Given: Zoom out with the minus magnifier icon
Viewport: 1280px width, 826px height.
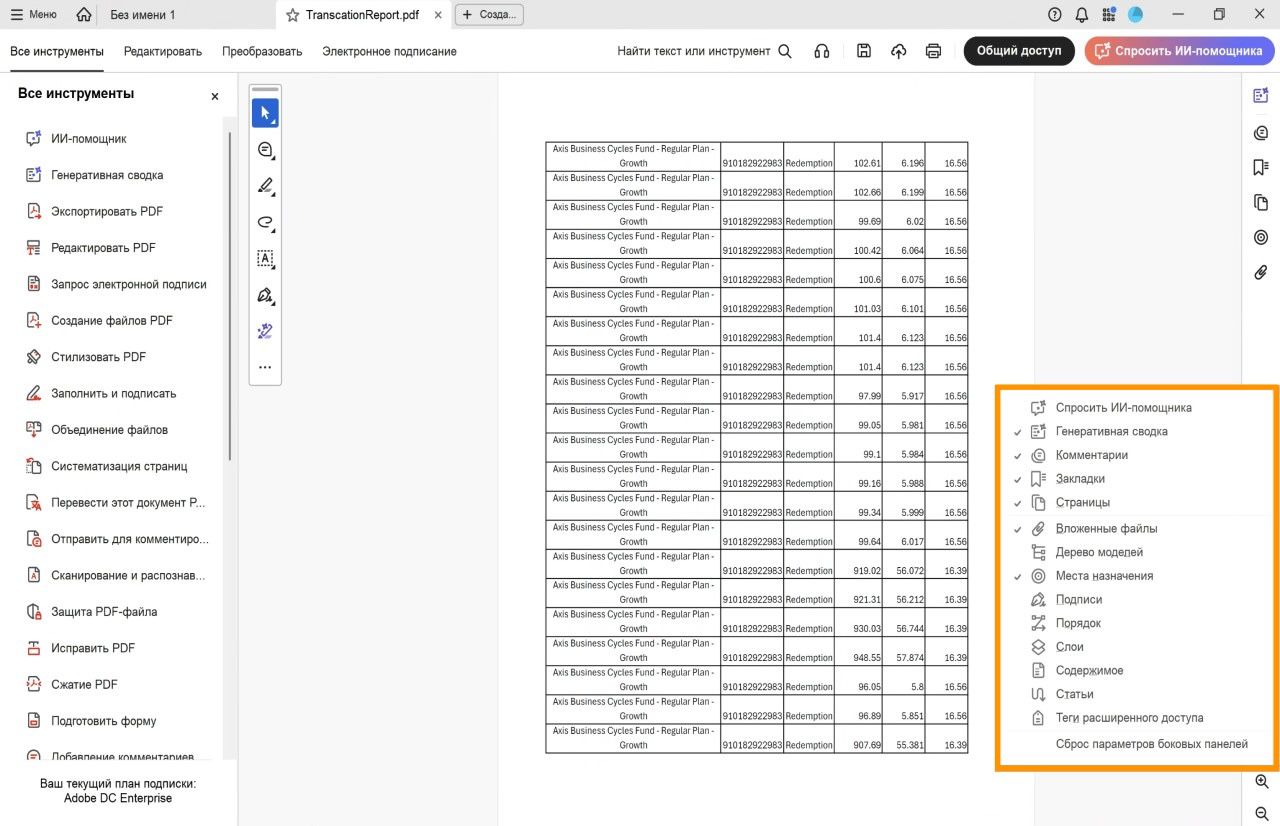Looking at the screenshot, I should [x=1261, y=814].
